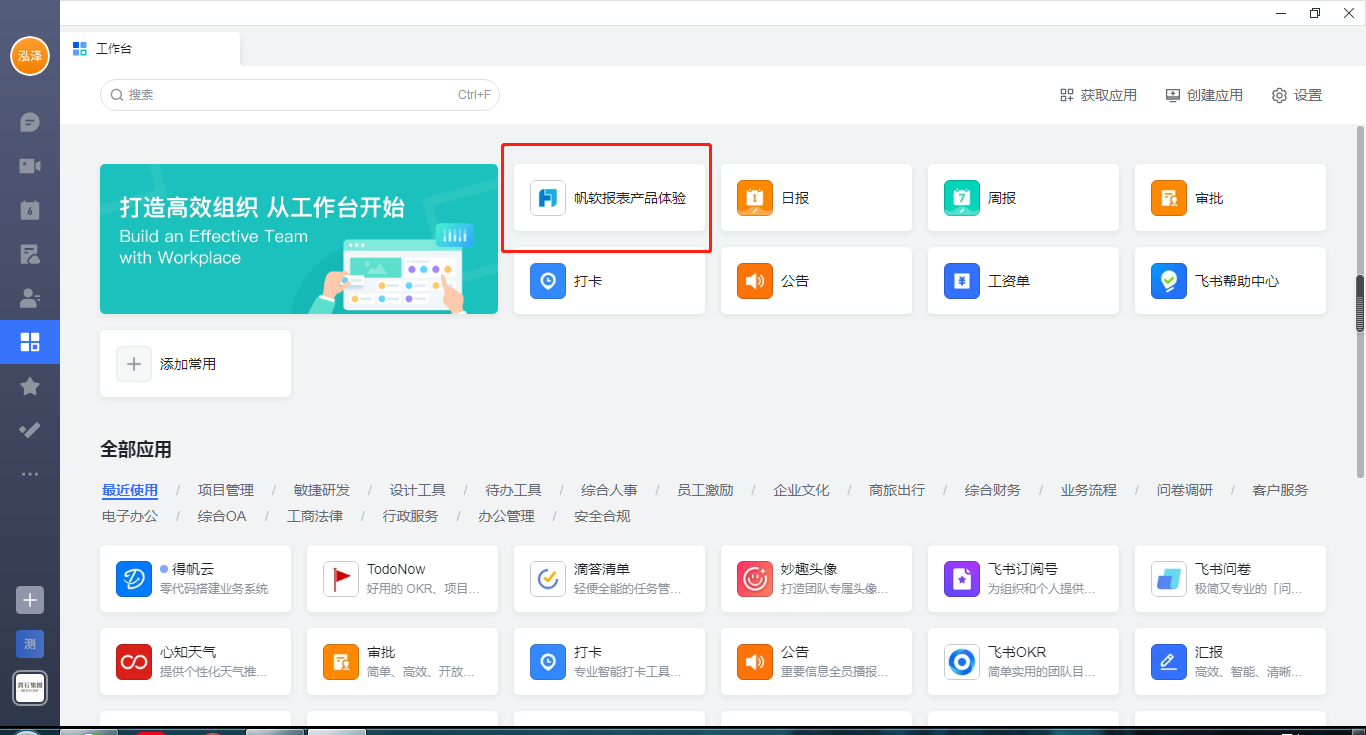The height and width of the screenshot is (735, 1366).
Task: Switch to the 测 organization tile
Action: coord(30,644)
